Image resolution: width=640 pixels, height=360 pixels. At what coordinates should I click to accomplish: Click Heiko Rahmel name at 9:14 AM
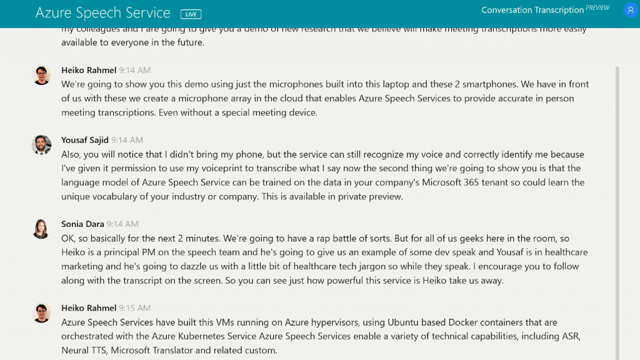click(x=89, y=70)
